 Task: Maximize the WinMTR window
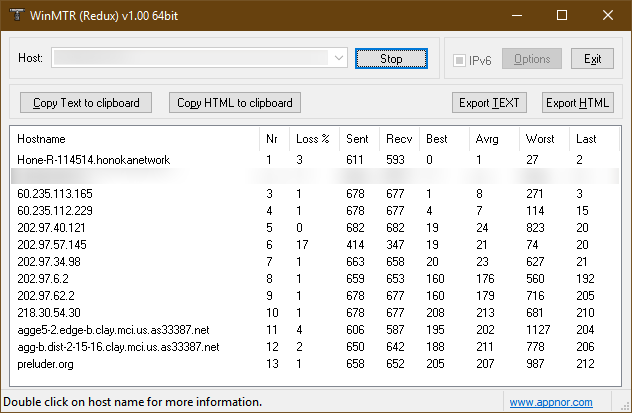pos(562,16)
